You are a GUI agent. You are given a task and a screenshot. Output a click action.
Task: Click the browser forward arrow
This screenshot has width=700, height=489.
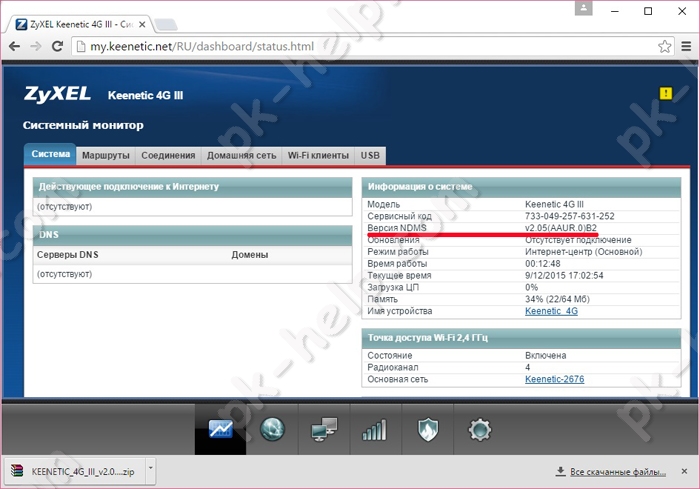click(x=36, y=46)
